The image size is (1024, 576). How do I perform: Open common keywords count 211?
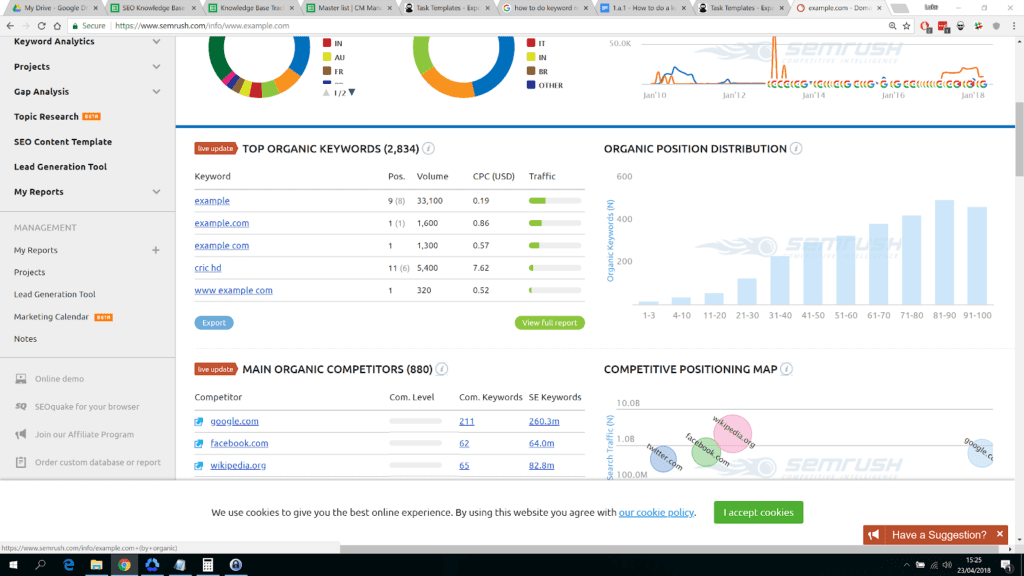tap(466, 422)
